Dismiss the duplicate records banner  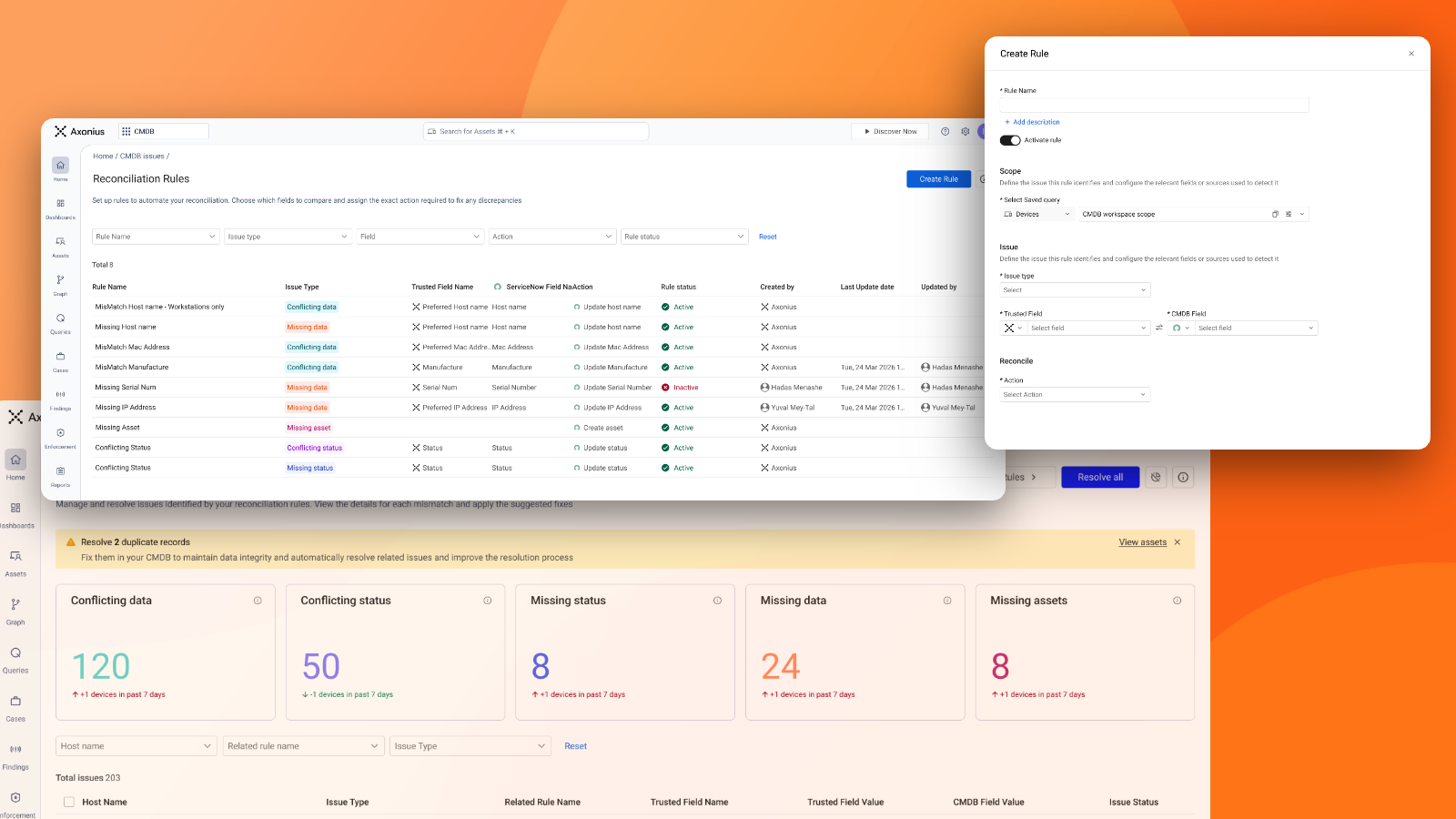tap(1178, 542)
